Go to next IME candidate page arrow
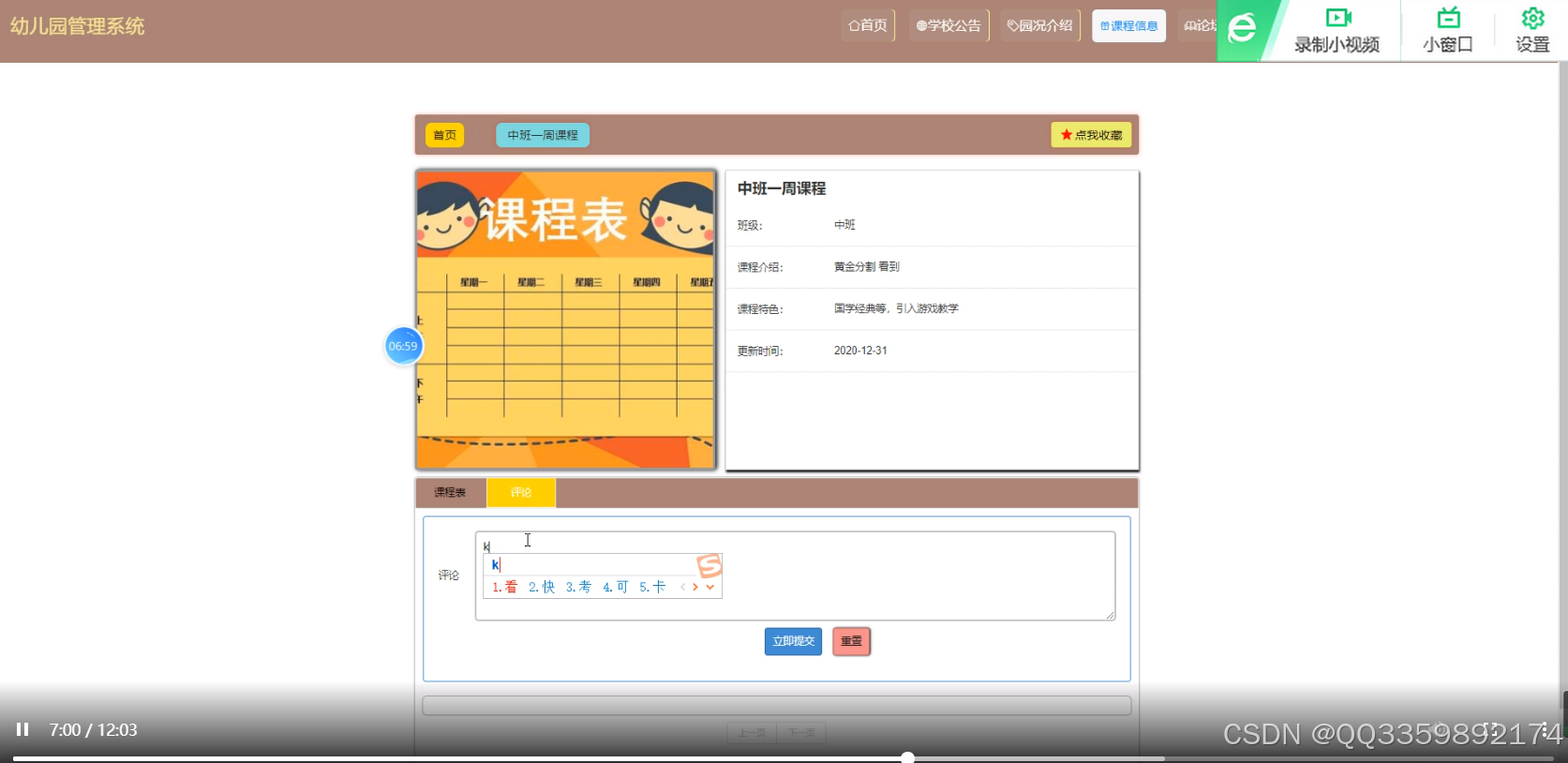The width and height of the screenshot is (1568, 763). (695, 588)
